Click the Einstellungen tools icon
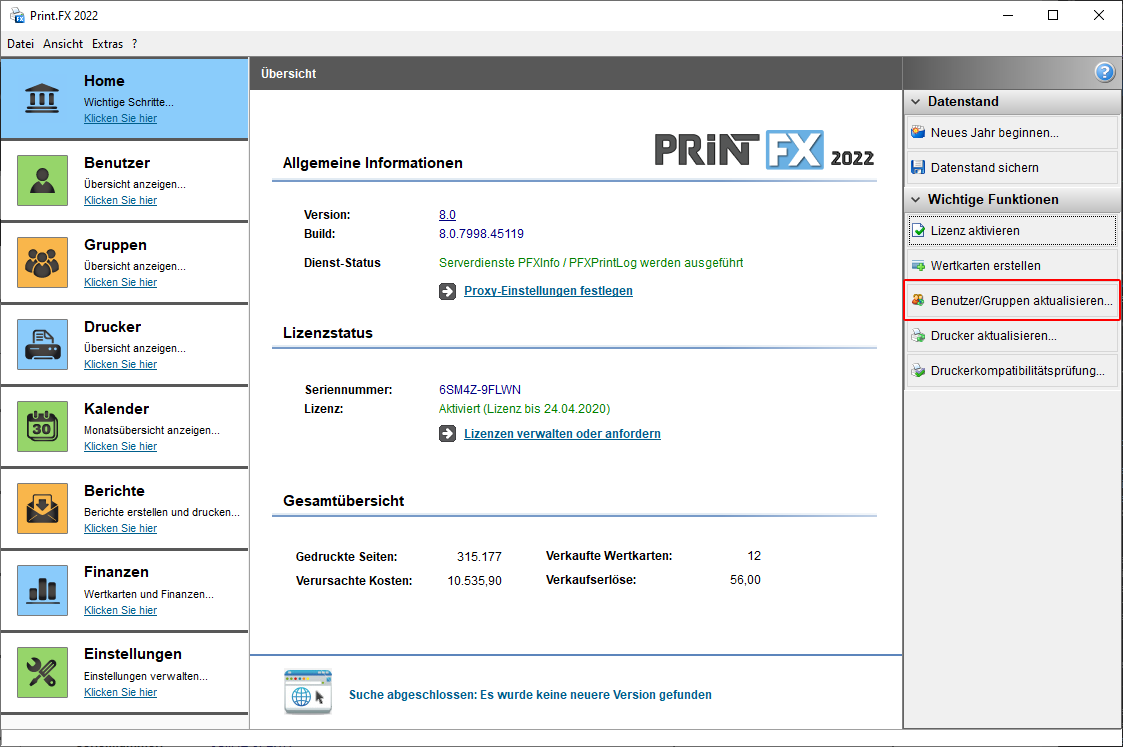The width and height of the screenshot is (1123, 747). [x=42, y=673]
